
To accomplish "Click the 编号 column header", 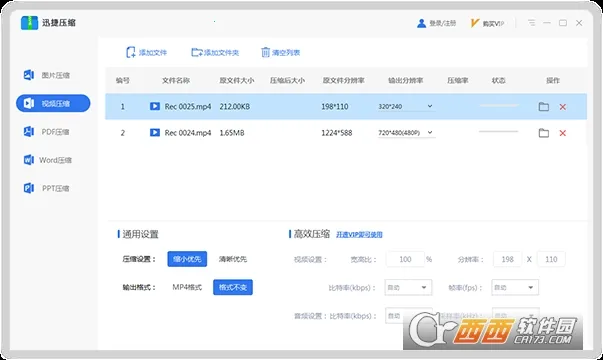I will (123, 80).
